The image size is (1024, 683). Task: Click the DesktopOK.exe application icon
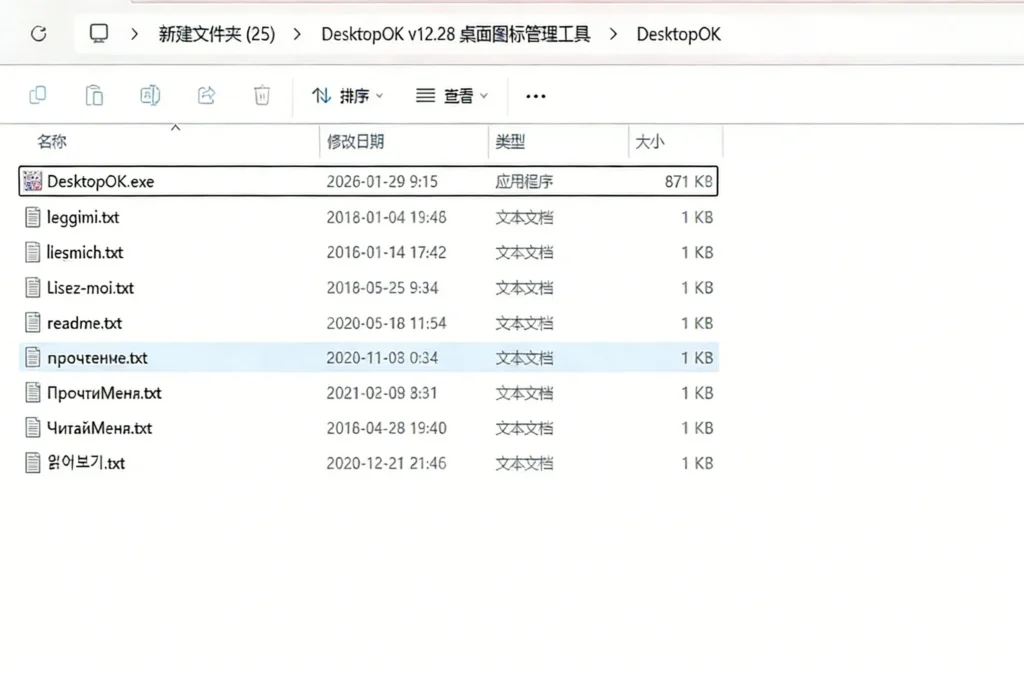point(29,181)
